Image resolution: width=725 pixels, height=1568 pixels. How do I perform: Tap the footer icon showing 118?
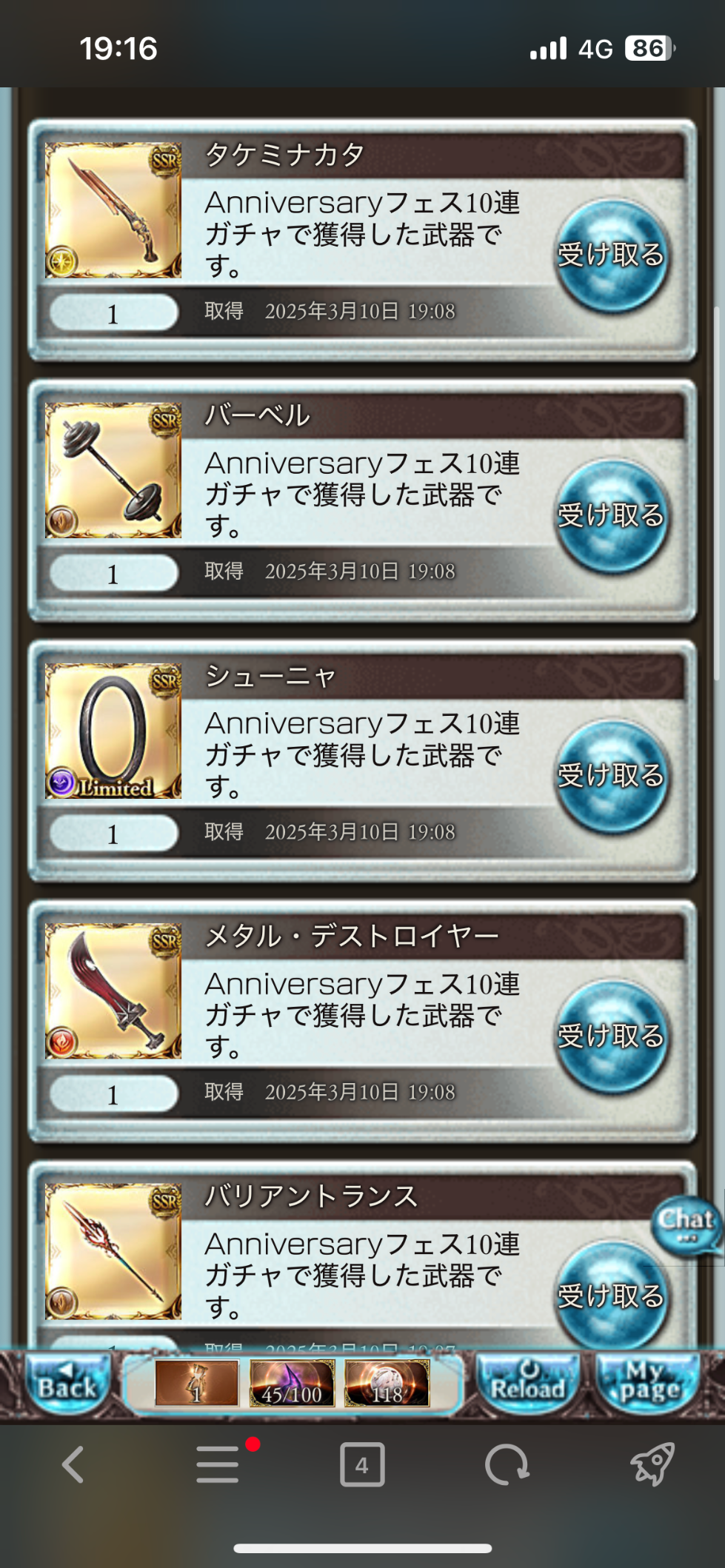pyautogui.click(x=387, y=1383)
